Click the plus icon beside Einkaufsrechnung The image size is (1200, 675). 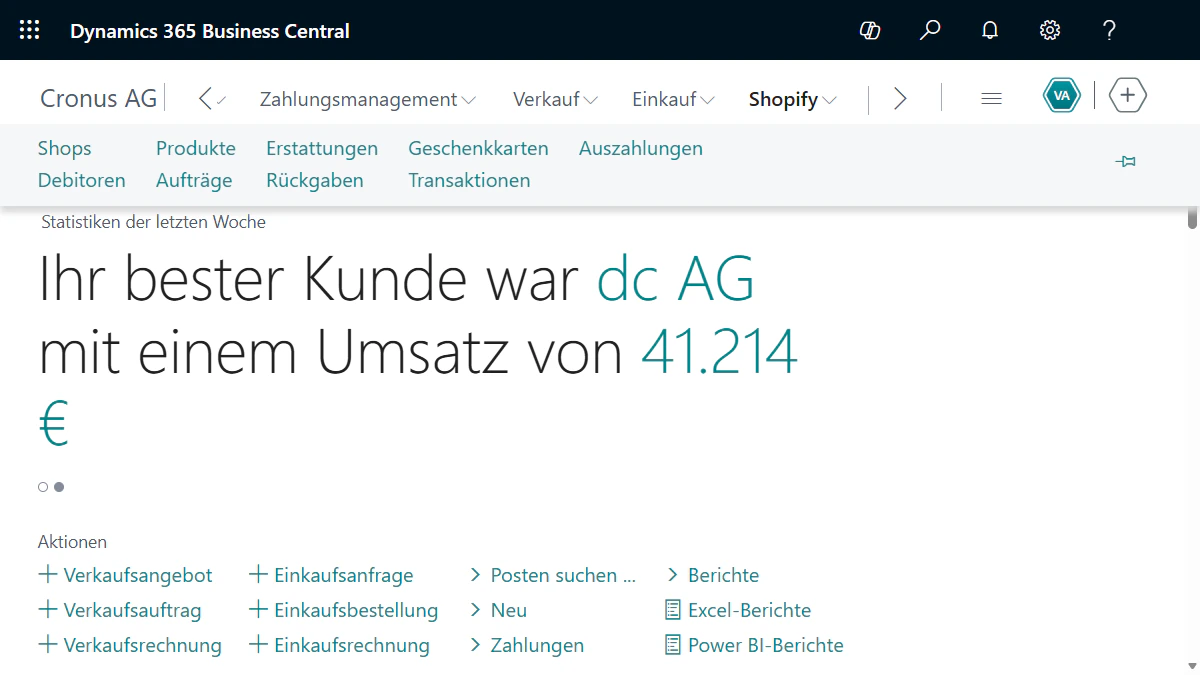[x=258, y=644]
